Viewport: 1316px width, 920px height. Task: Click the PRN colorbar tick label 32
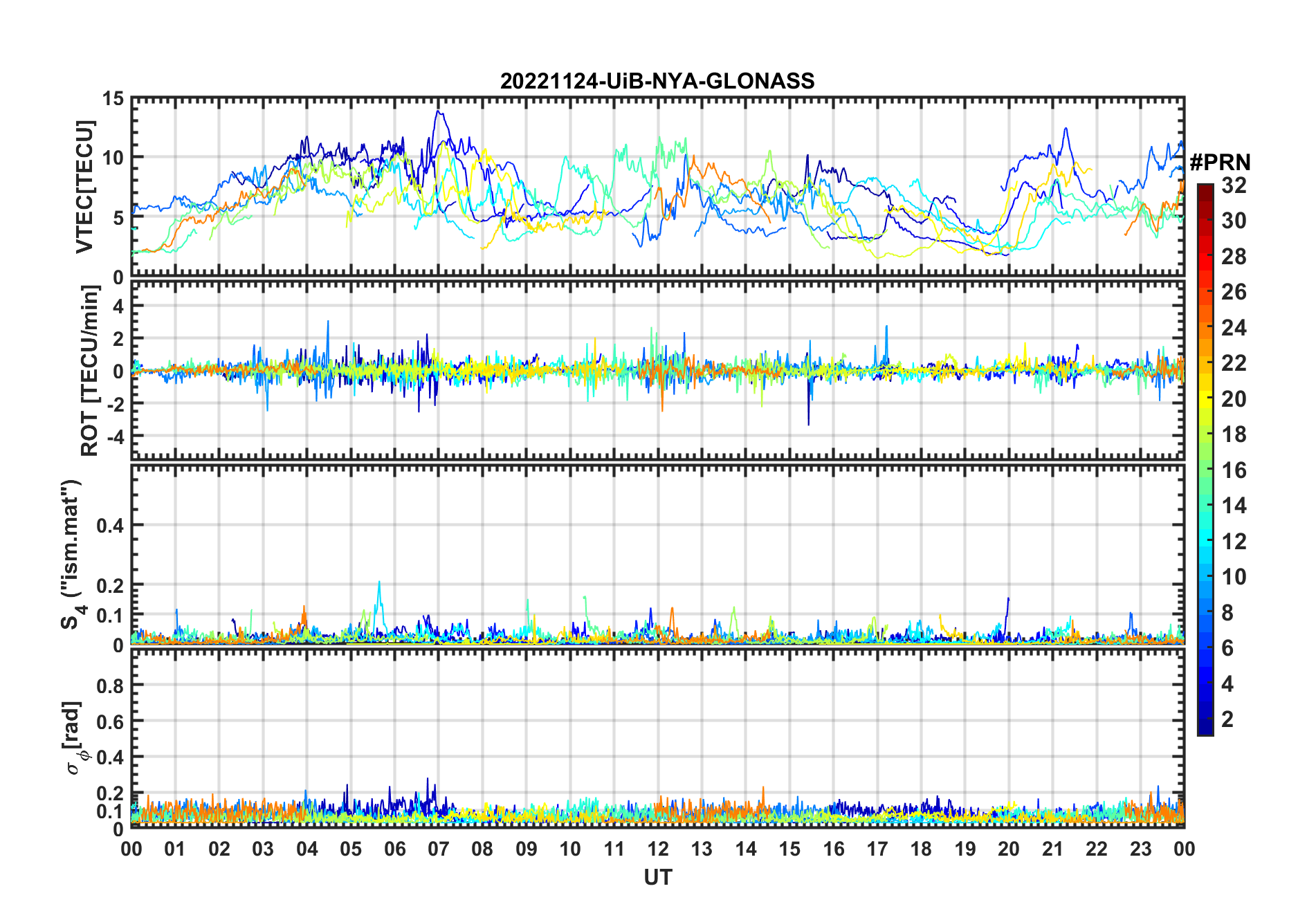pyautogui.click(x=1234, y=185)
